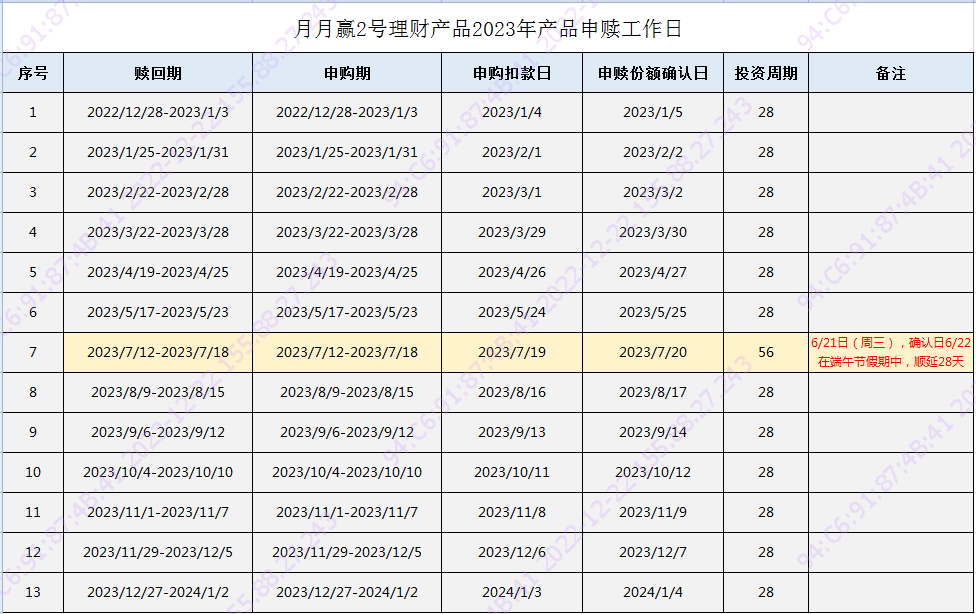Click cell 2023/3/30
The image size is (976, 614).
click(653, 232)
